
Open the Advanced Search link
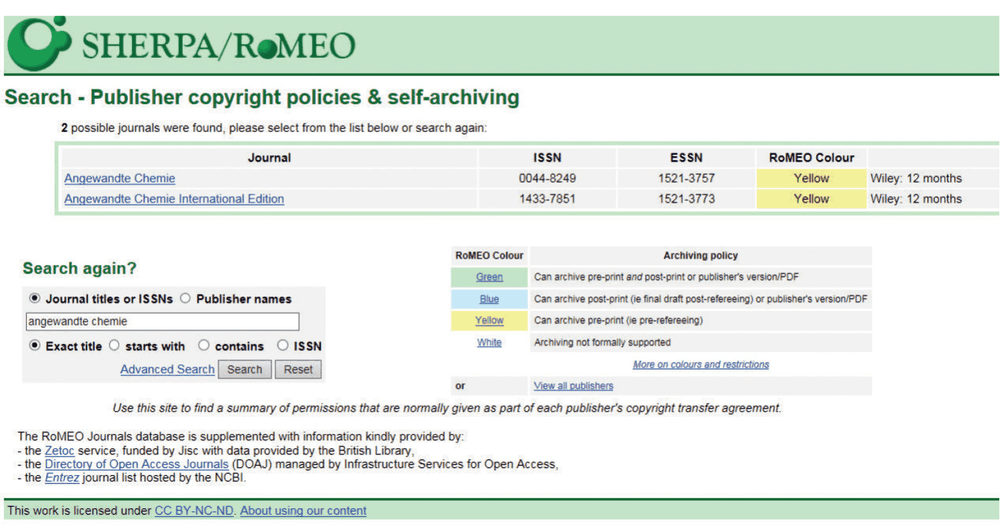167,369
